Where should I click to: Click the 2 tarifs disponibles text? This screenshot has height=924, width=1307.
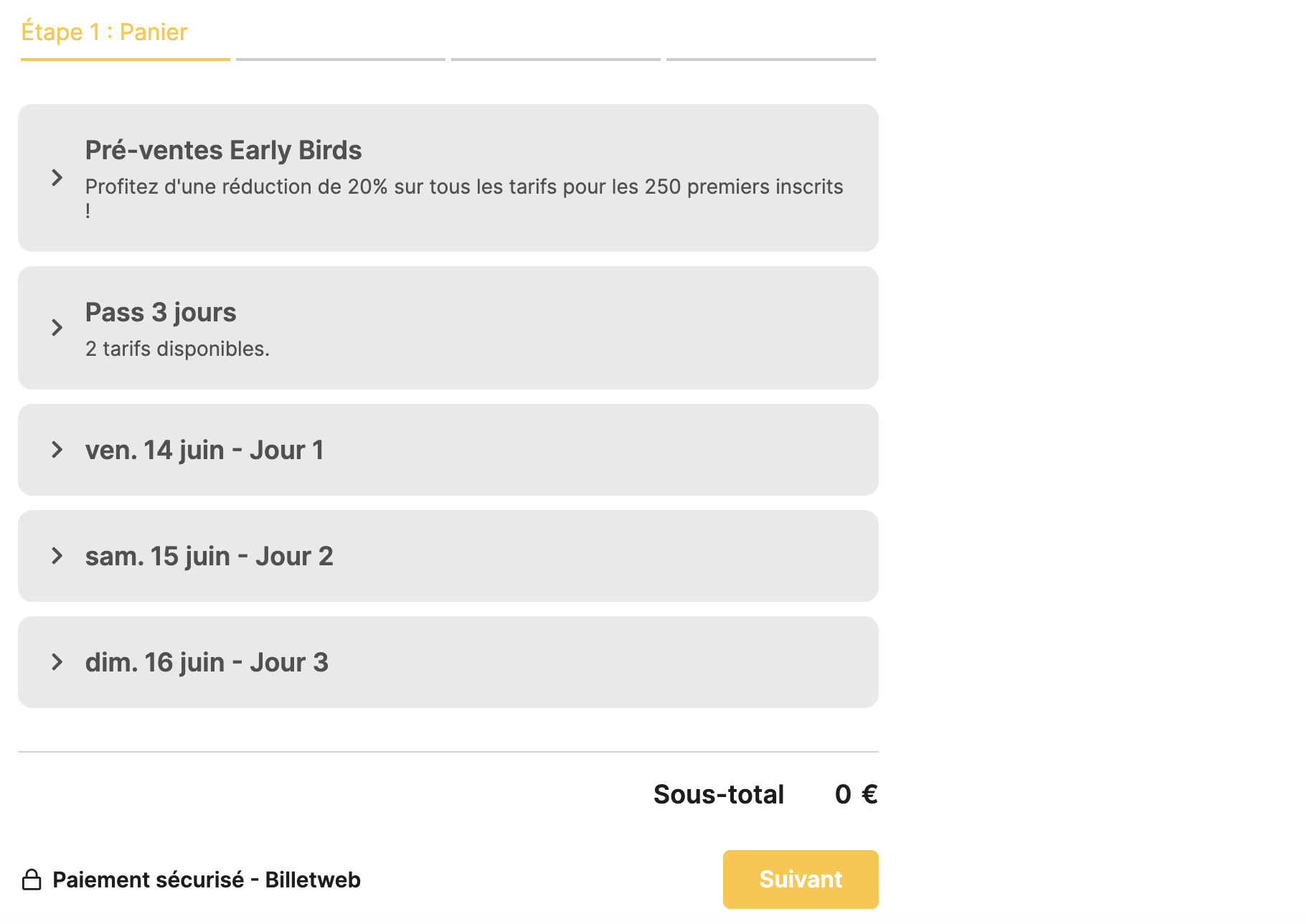coord(177,349)
